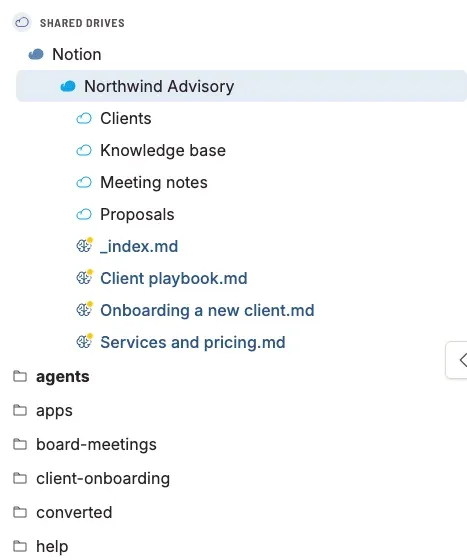This screenshot has width=467, height=560.
Task: Click the apps folder icon
Action: tap(20, 410)
